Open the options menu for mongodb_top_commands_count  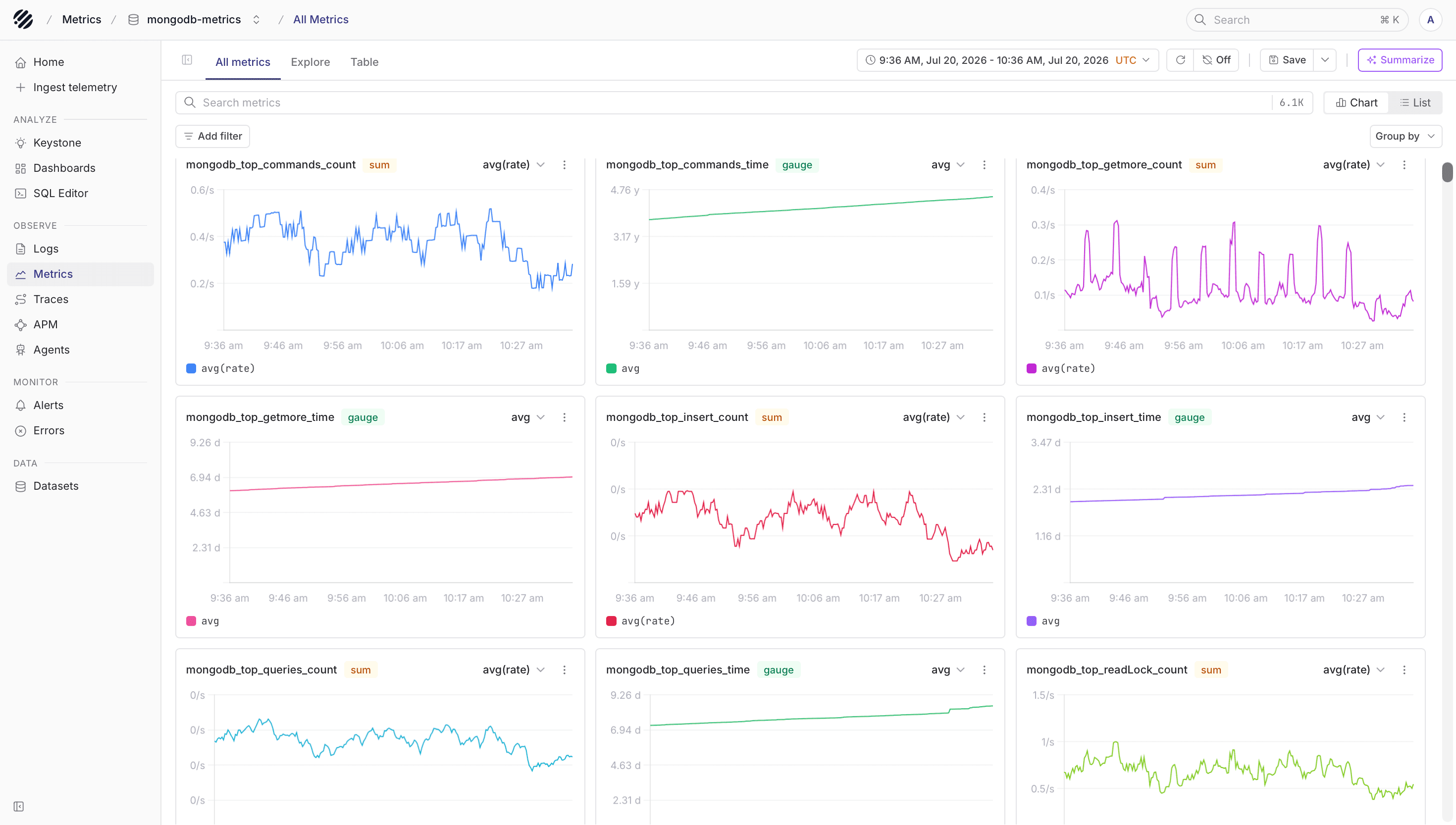(564, 165)
